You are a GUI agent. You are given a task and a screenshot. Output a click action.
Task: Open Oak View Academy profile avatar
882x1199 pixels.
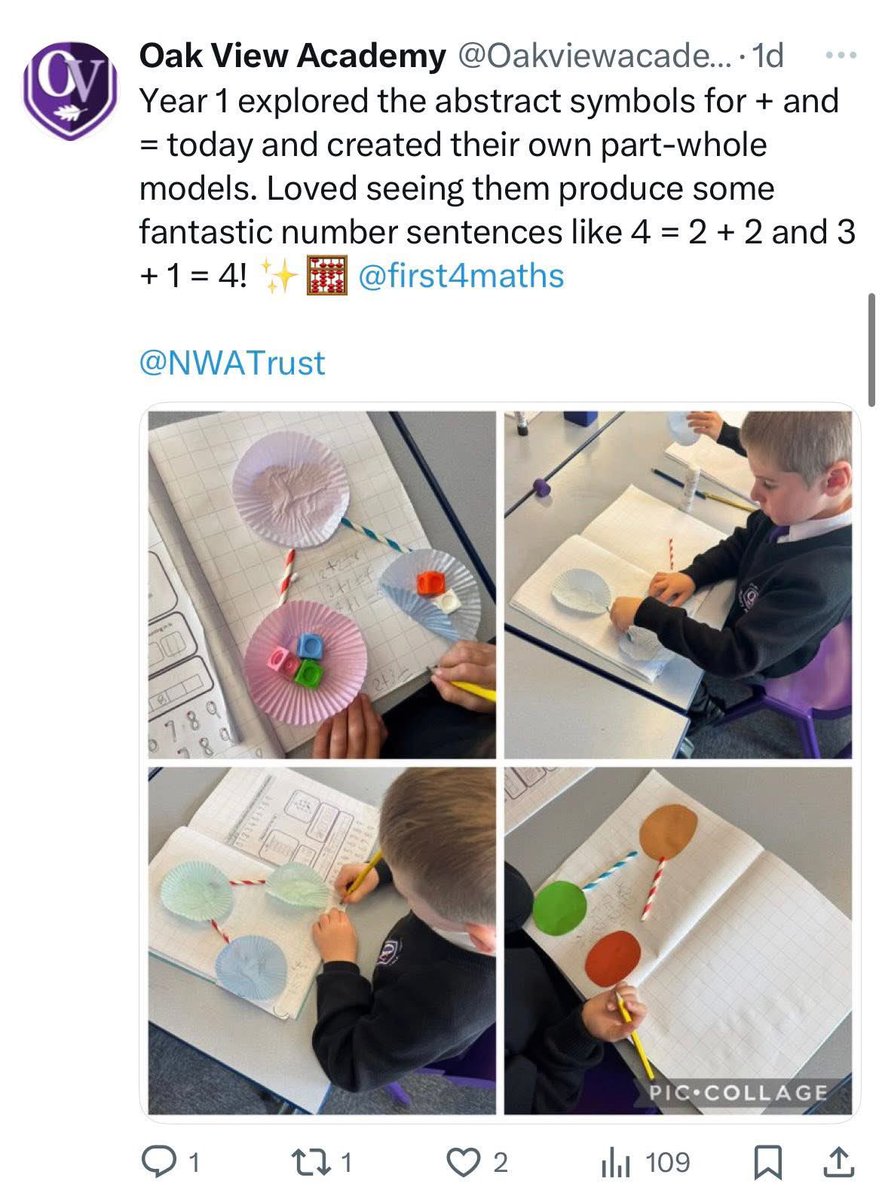[70, 90]
